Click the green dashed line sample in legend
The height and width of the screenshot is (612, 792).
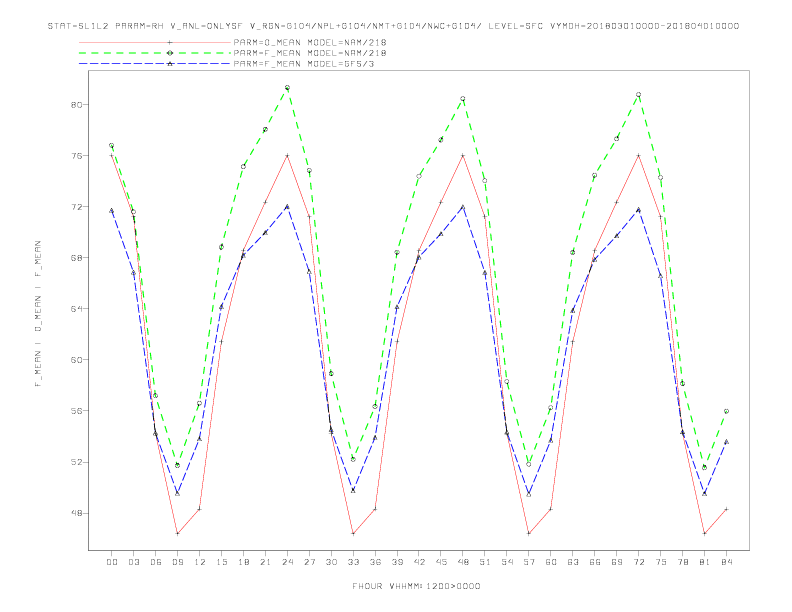[x=155, y=53]
